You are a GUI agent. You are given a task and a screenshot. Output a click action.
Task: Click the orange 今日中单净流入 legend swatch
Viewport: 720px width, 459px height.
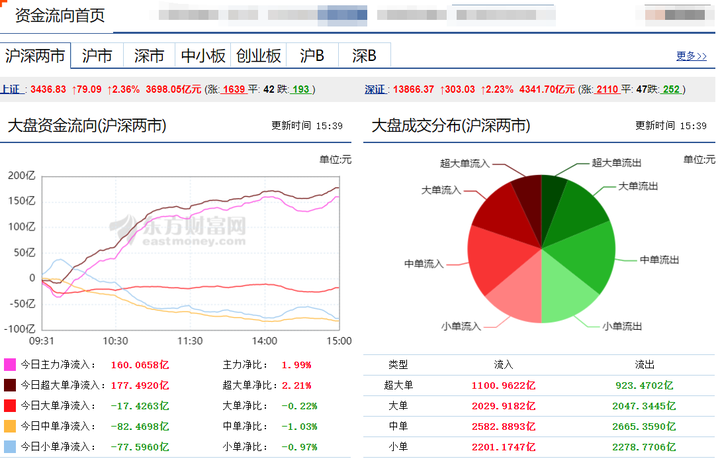10,426
